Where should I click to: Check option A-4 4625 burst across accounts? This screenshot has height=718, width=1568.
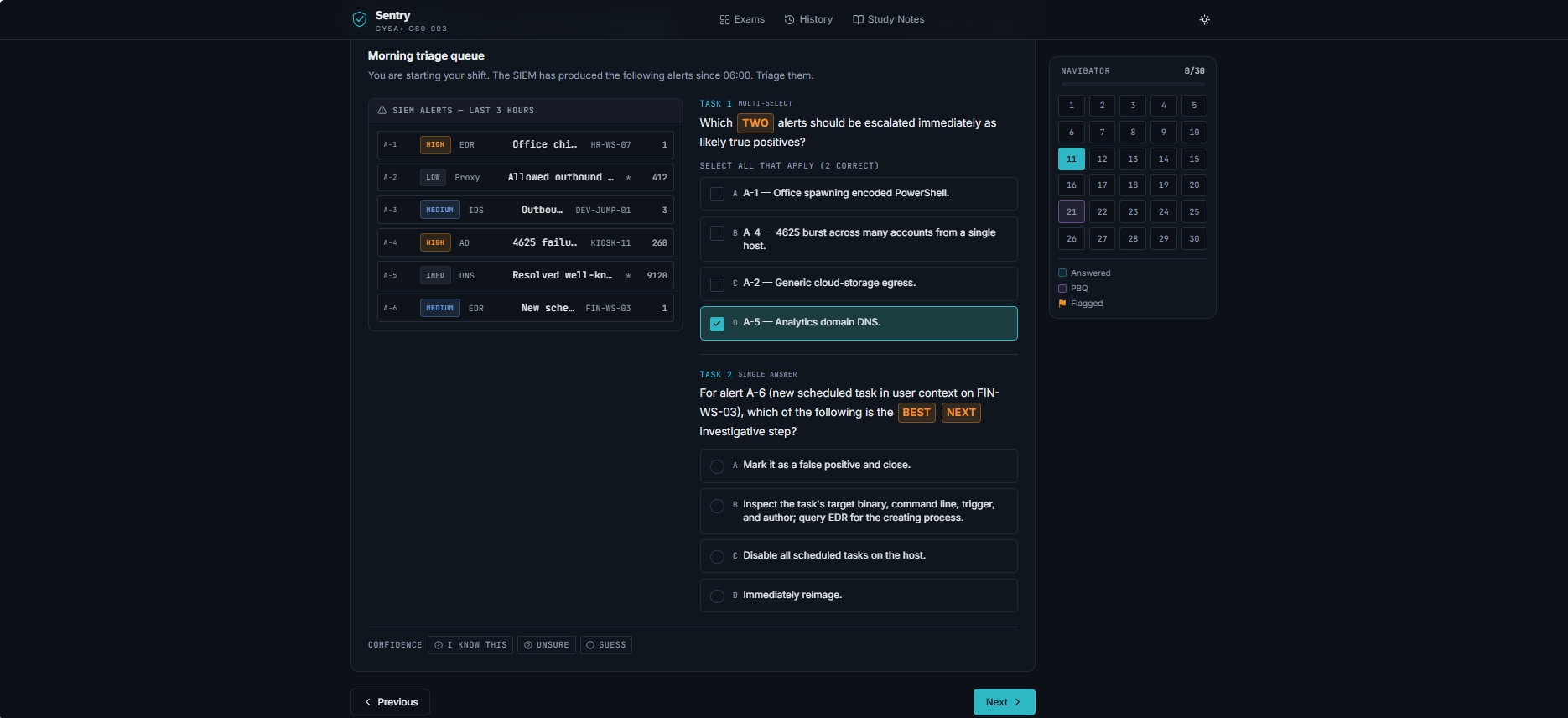click(859, 239)
